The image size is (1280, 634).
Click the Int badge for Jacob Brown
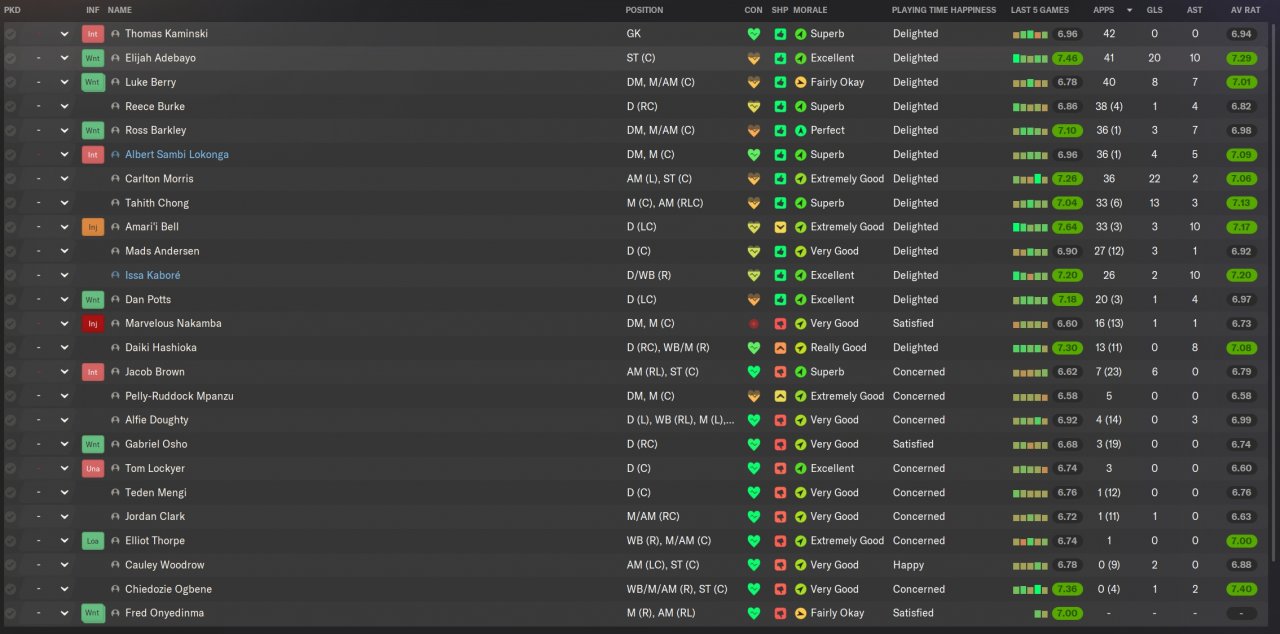(x=93, y=372)
